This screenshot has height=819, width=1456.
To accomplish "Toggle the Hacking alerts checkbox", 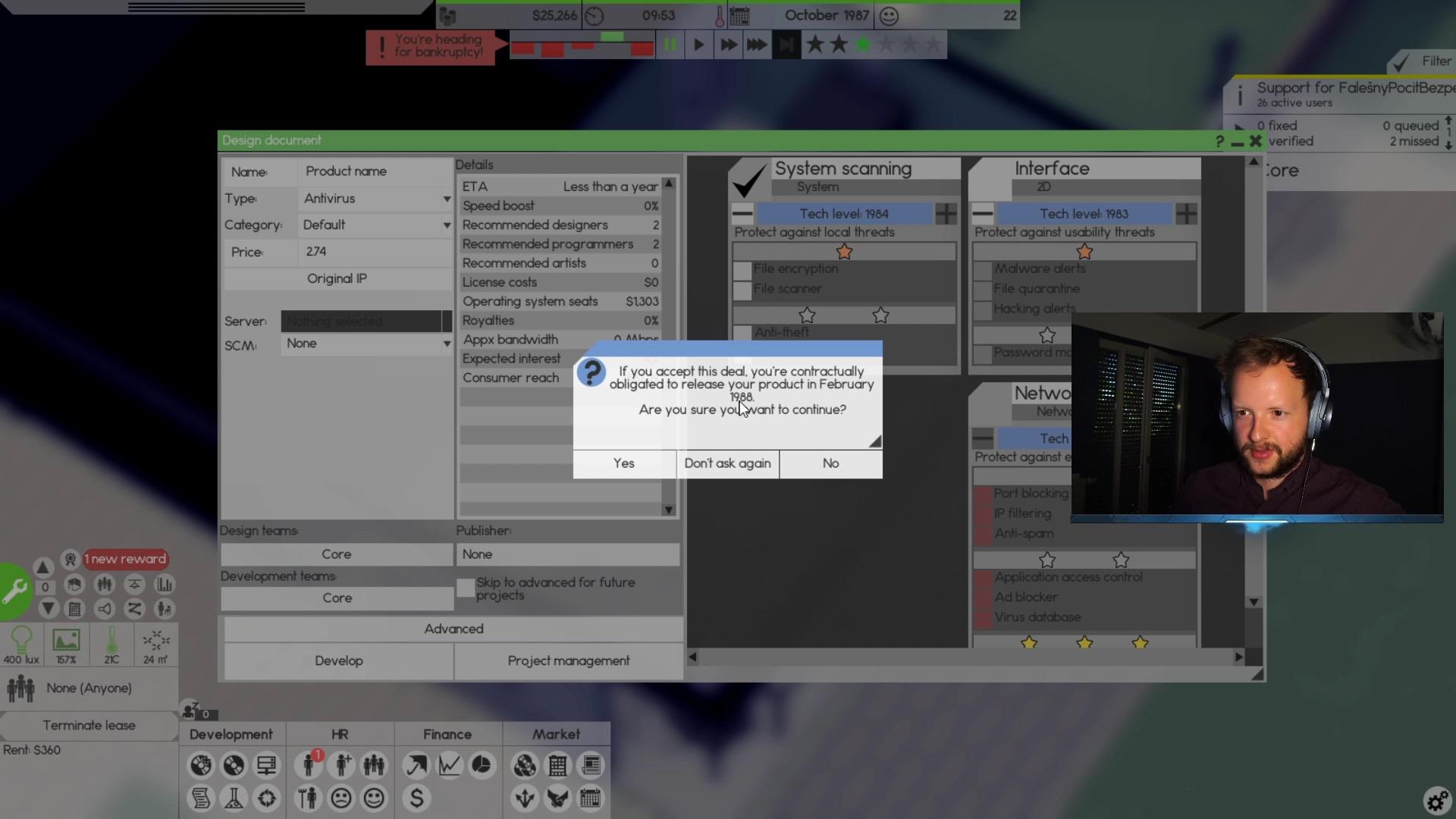I will pyautogui.click(x=983, y=309).
